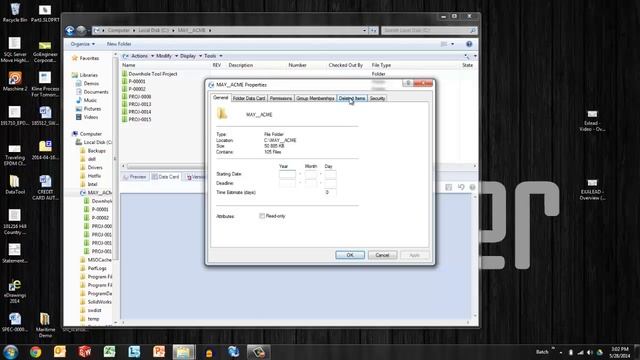Click the taskbar clock
The width and height of the screenshot is (640, 360).
pyautogui.click(x=620, y=352)
